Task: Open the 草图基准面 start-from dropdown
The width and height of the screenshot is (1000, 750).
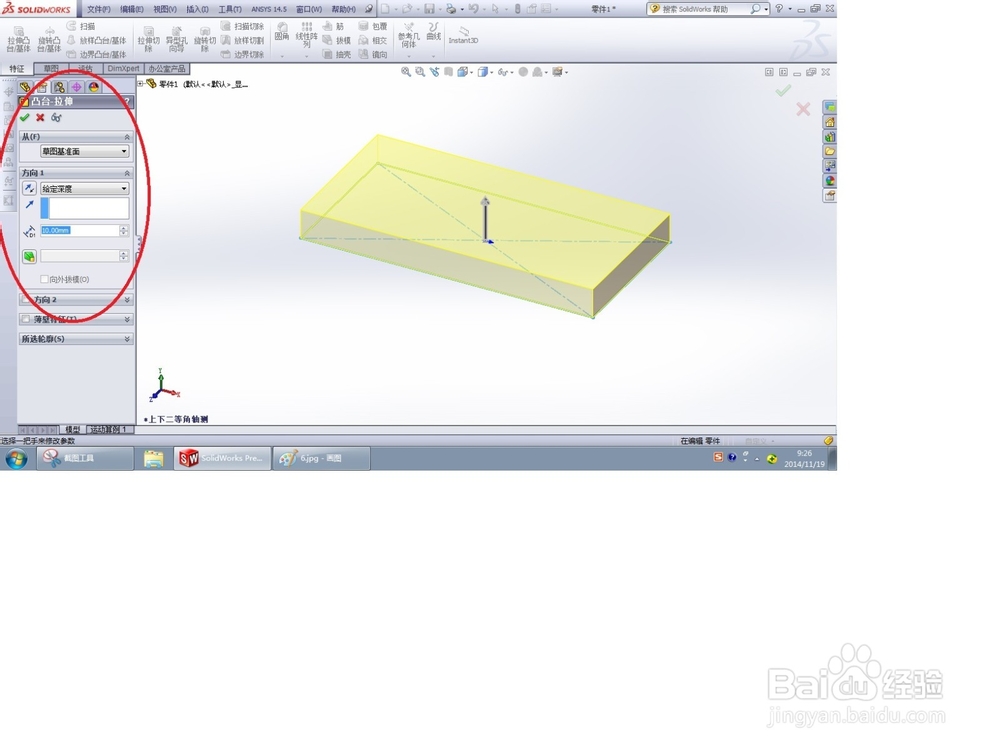Action: [124, 150]
